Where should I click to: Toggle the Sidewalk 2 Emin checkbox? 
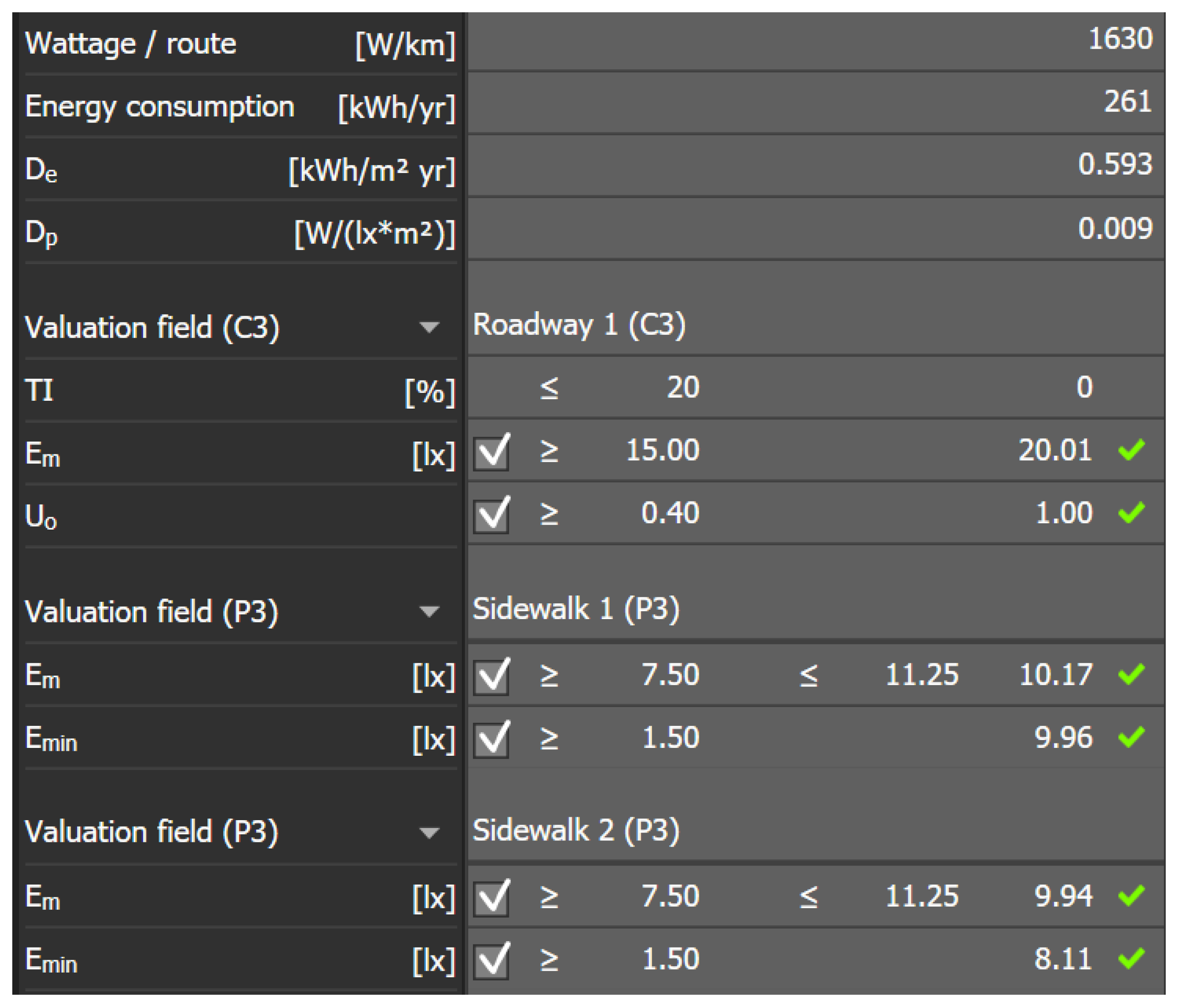pyautogui.click(x=491, y=960)
